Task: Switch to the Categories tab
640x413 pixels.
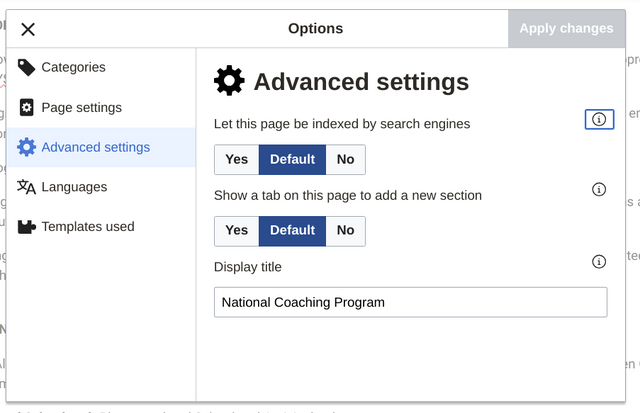Action: tap(73, 68)
